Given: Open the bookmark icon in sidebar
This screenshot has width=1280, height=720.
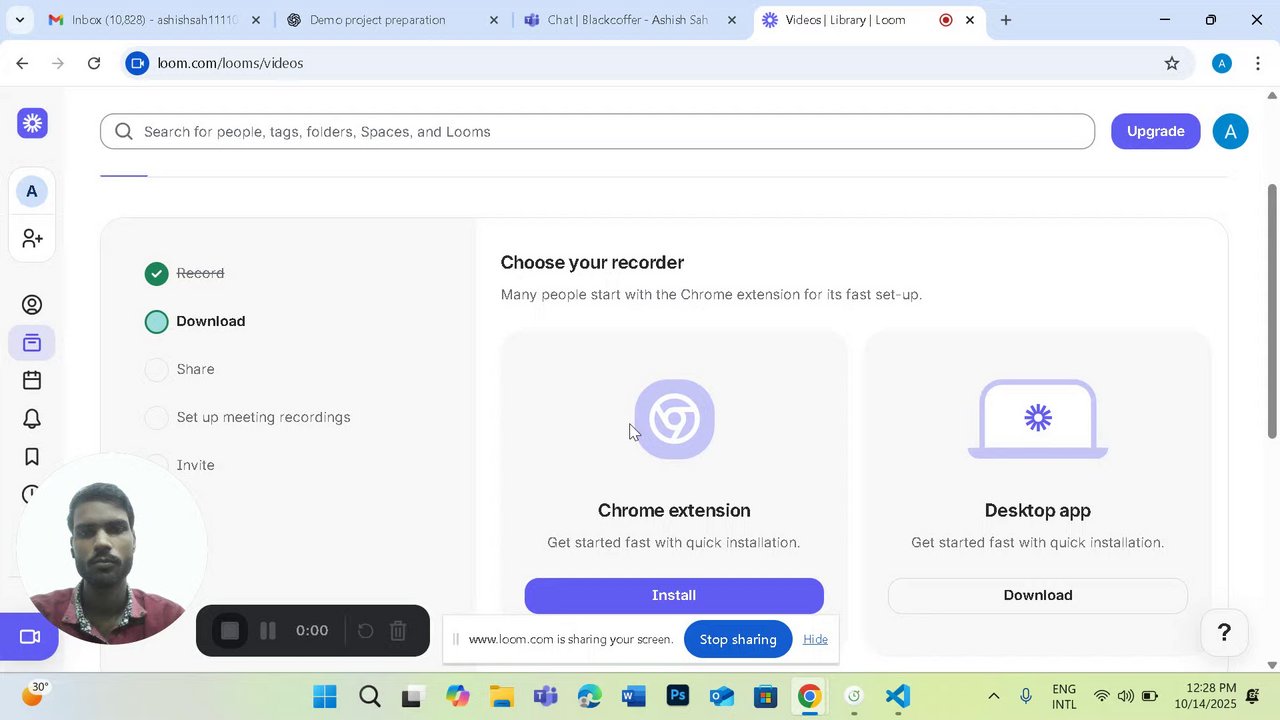Looking at the screenshot, I should (32, 457).
